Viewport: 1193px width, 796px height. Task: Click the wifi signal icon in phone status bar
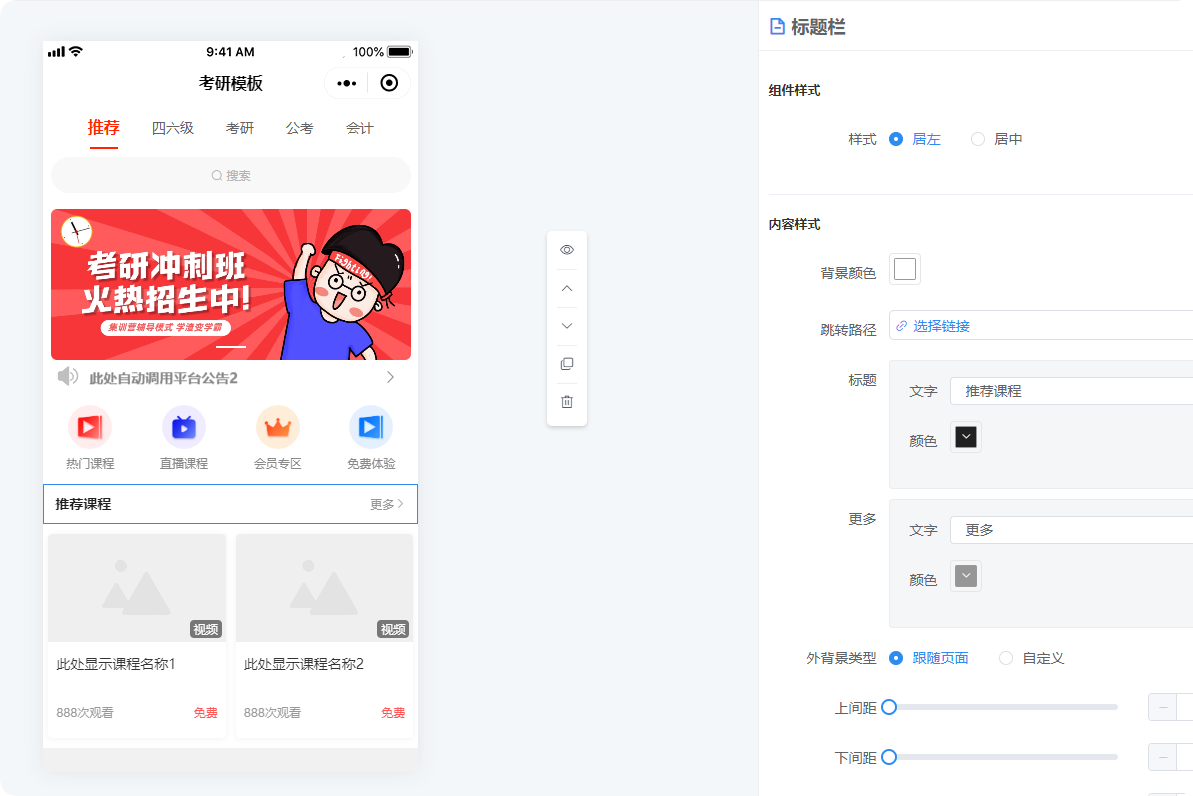coord(75,51)
